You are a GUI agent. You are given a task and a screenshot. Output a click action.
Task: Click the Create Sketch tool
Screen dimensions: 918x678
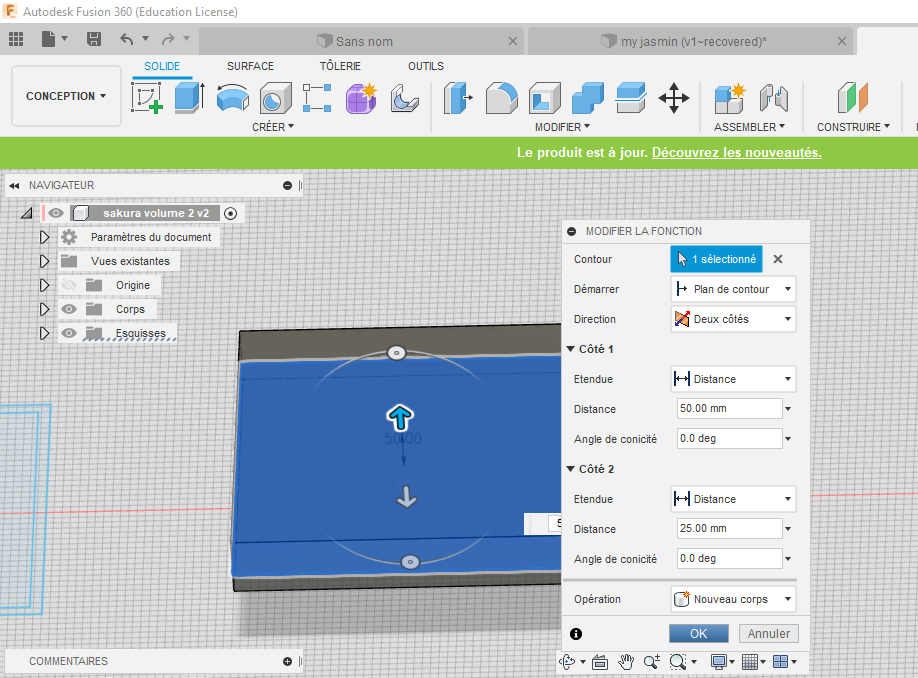[x=147, y=98]
